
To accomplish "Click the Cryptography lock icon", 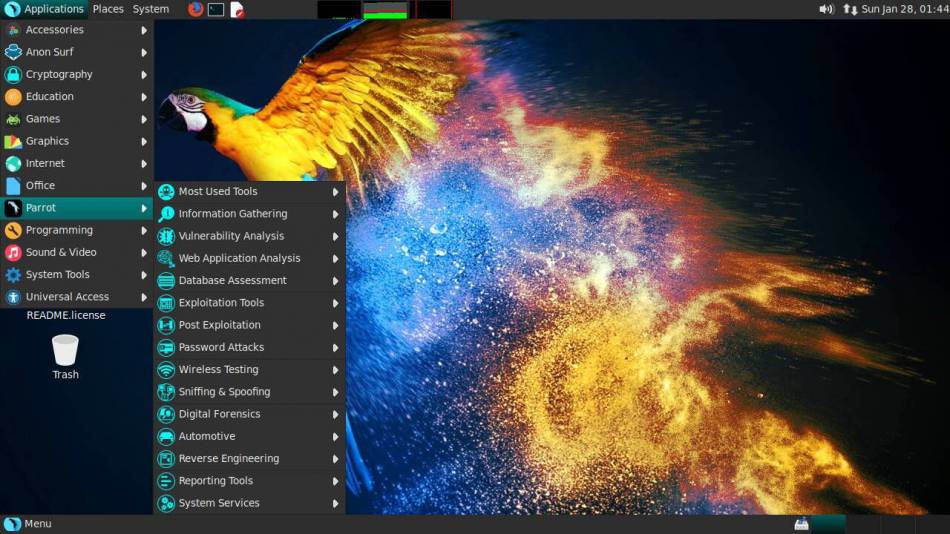I will (13, 75).
